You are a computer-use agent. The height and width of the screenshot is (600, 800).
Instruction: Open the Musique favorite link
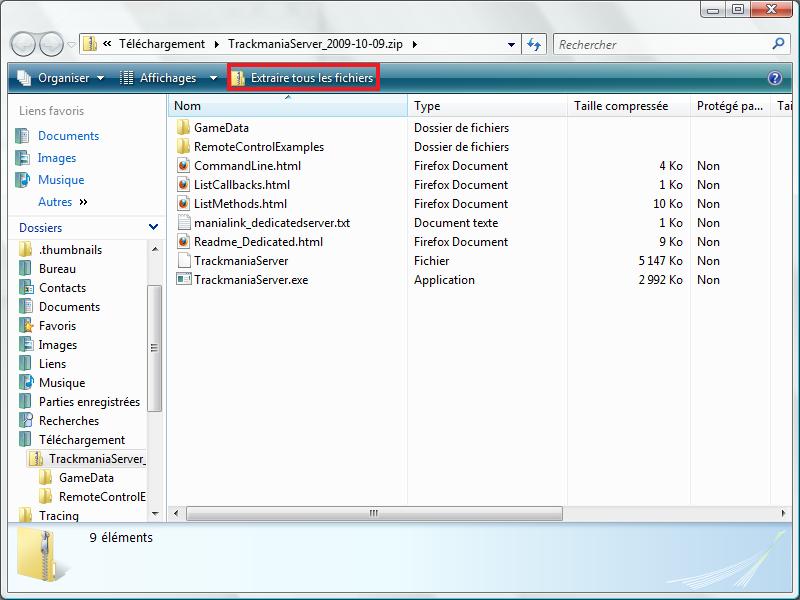61,180
